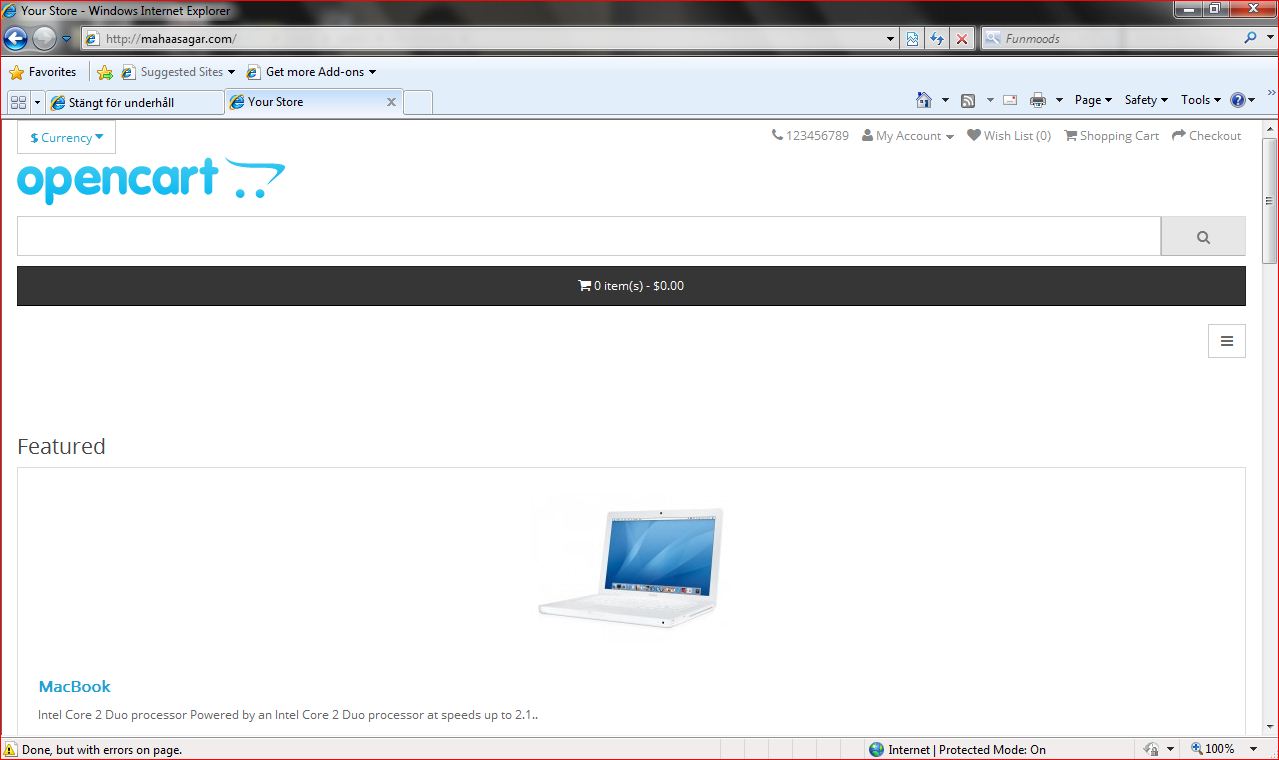The height and width of the screenshot is (760, 1279).
Task: Open Wish List (0) link
Action: click(1009, 136)
